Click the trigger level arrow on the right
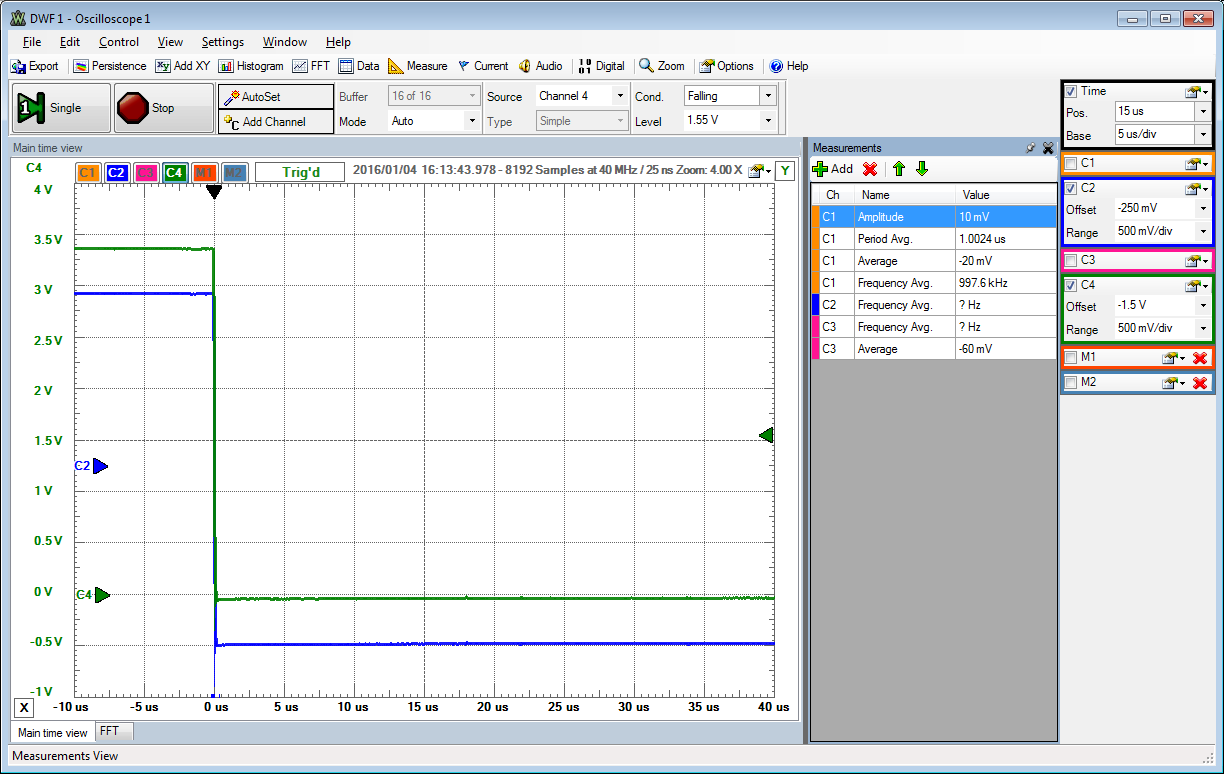 pos(766,435)
